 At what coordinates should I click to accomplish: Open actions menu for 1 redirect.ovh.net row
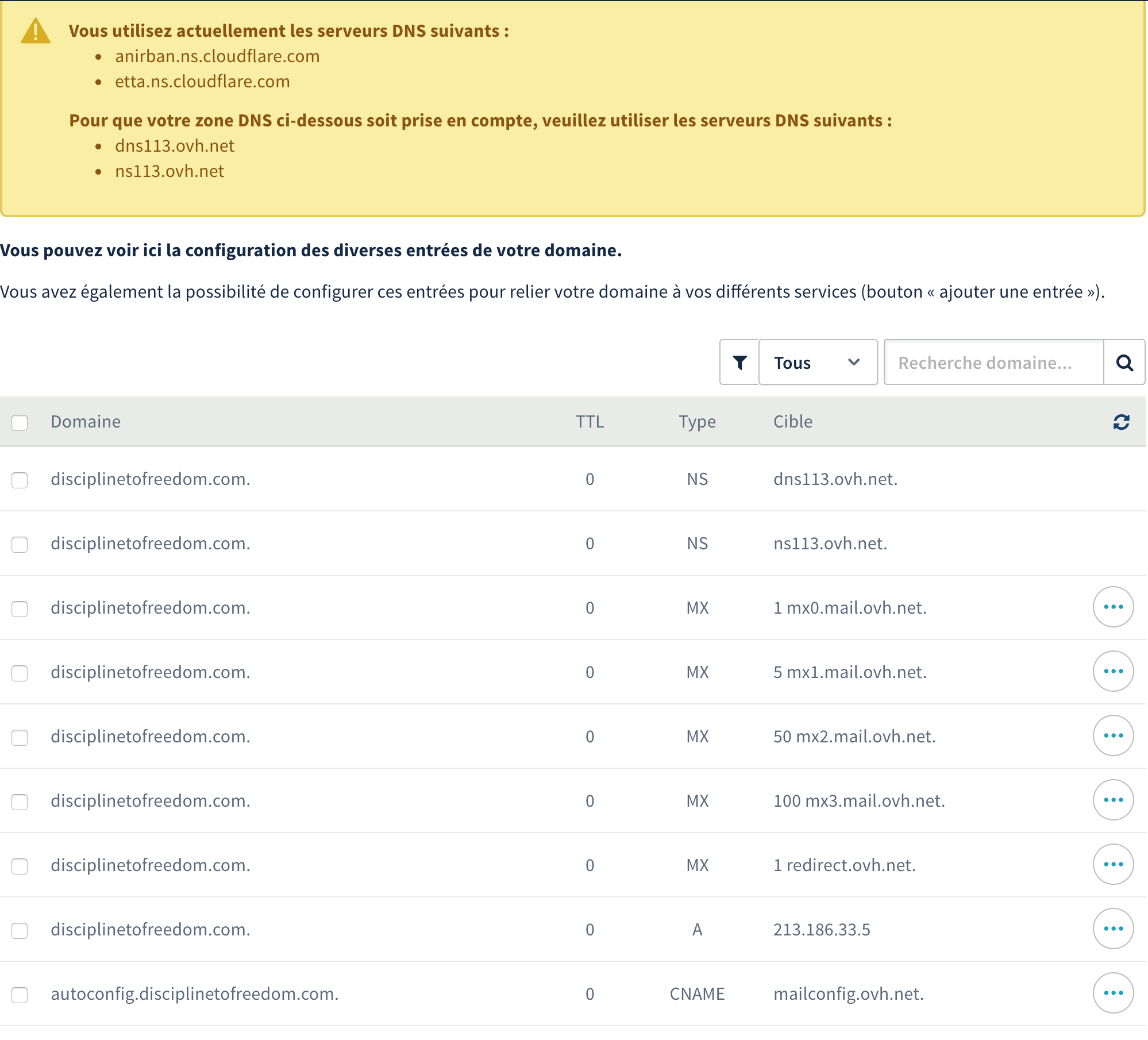pyautogui.click(x=1113, y=865)
